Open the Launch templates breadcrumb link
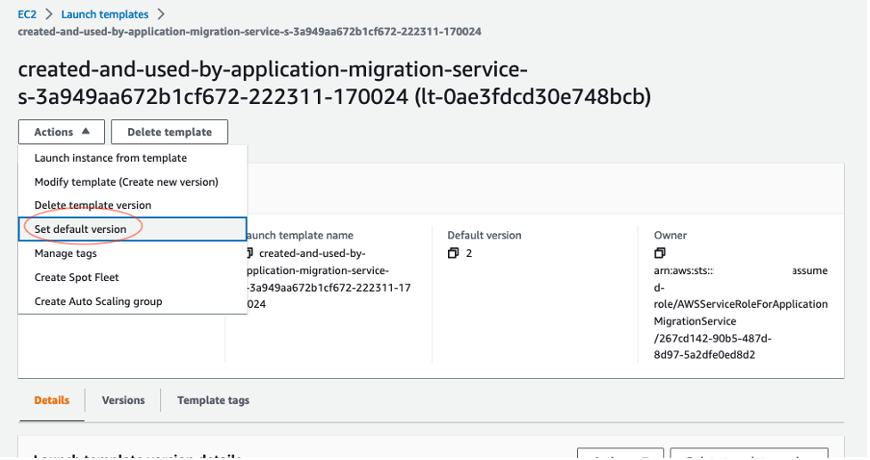Image resolution: width=870 pixels, height=460 pixels. [105, 15]
